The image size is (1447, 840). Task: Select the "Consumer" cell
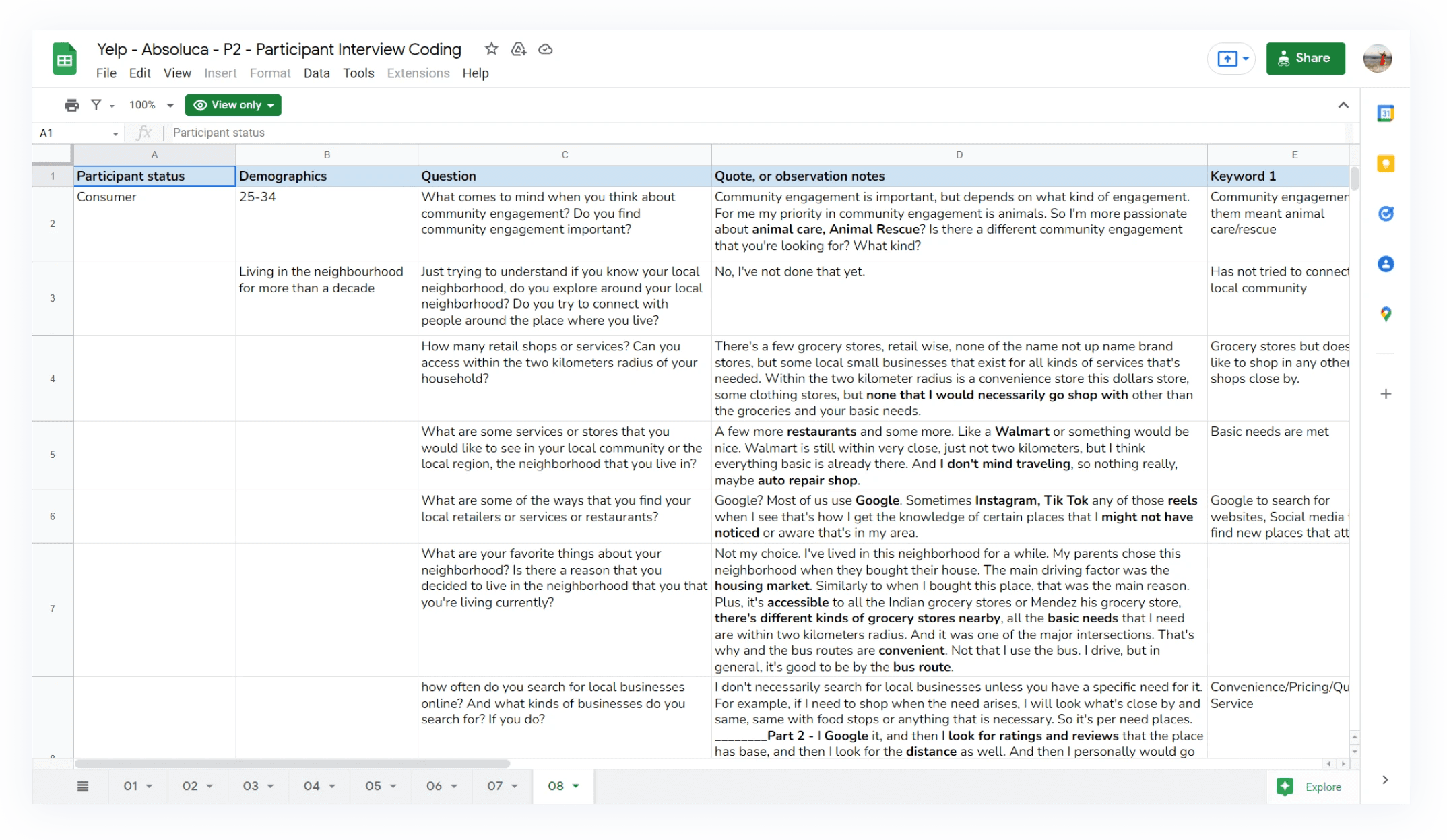tap(154, 224)
